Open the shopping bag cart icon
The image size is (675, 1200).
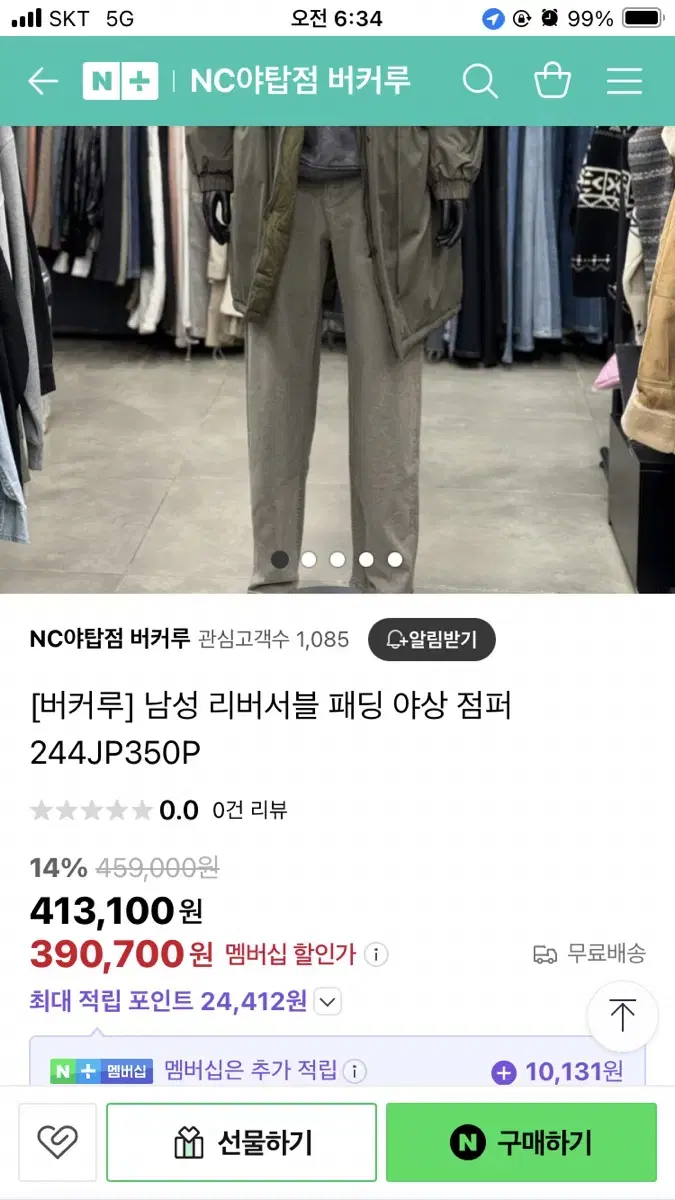(x=552, y=80)
